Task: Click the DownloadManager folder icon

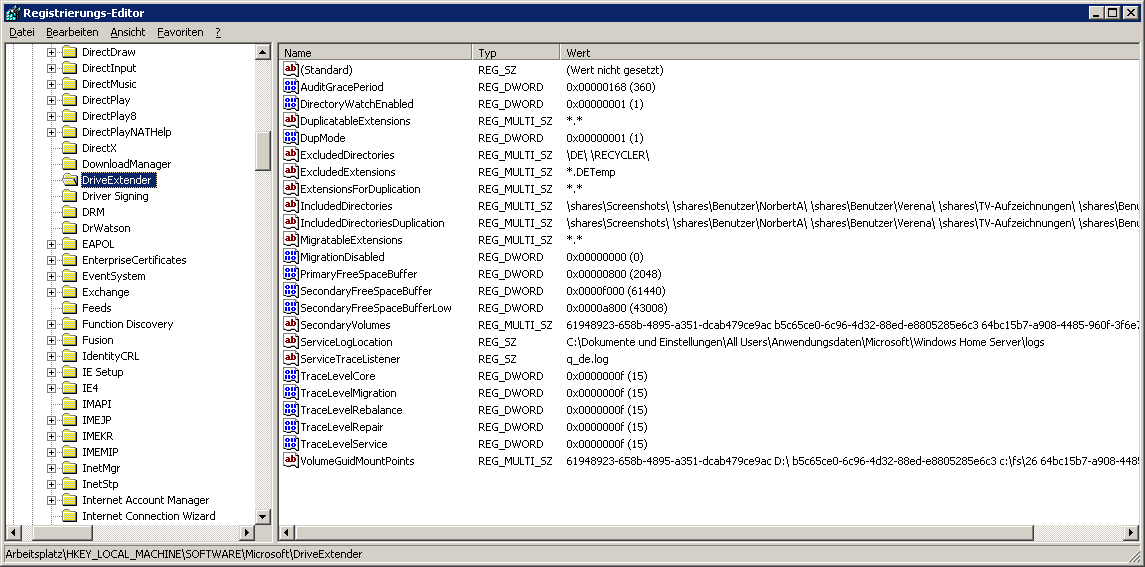Action: click(x=69, y=164)
